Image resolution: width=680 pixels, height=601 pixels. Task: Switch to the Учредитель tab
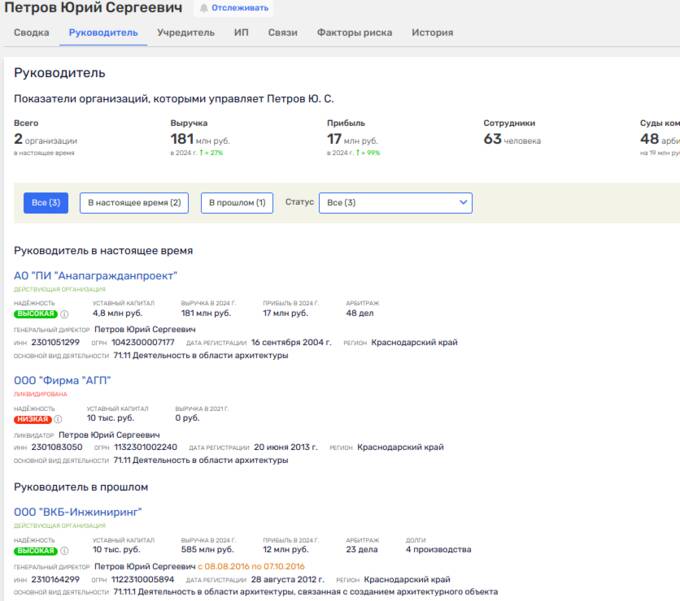[186, 33]
